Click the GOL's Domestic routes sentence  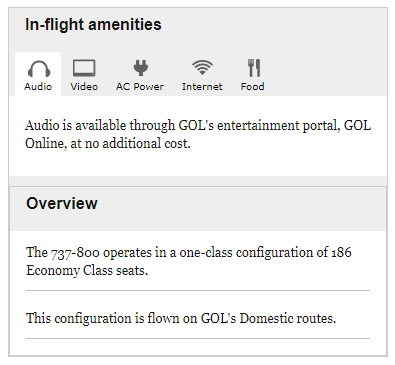[181, 318]
